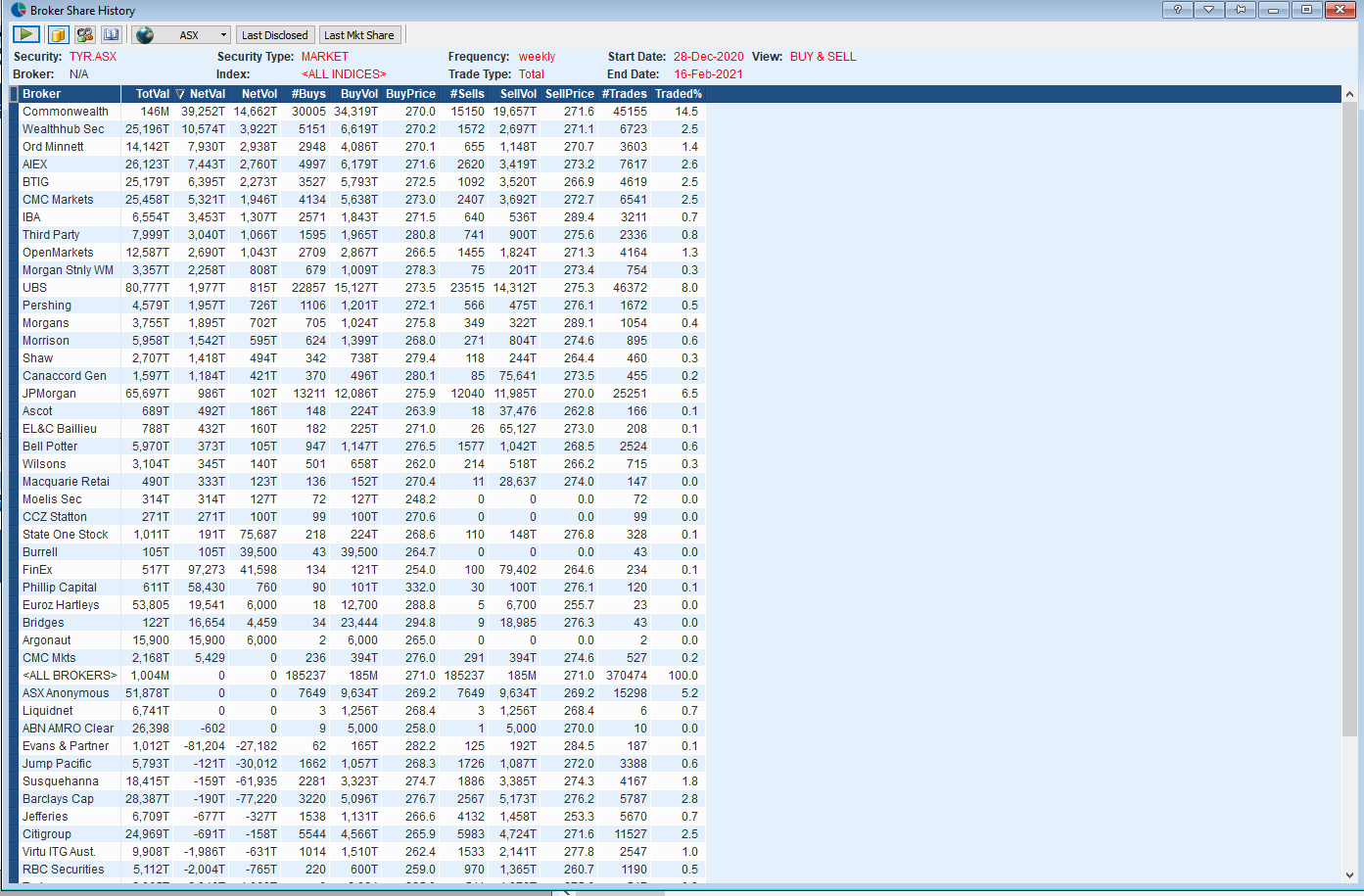Select the Commonwealth broker row
This screenshot has height=896, width=1364.
point(361,112)
